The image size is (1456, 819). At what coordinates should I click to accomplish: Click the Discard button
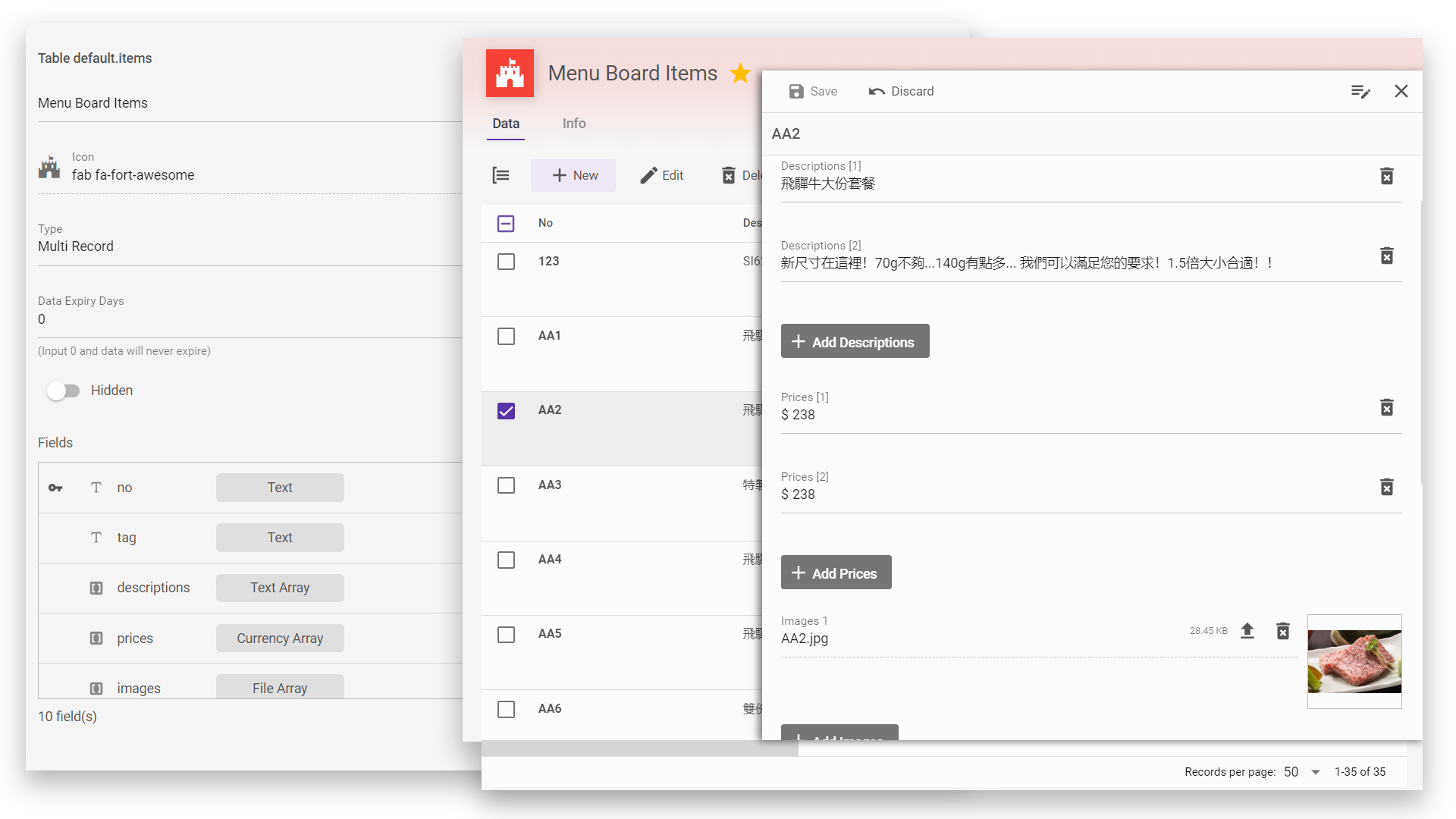click(x=901, y=91)
